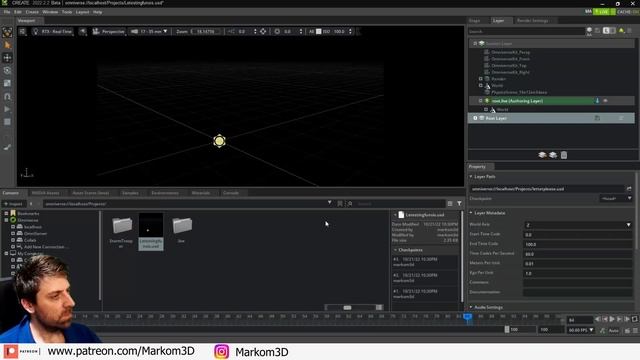
Task: Switch to the Layer tab
Action: [x=498, y=20]
